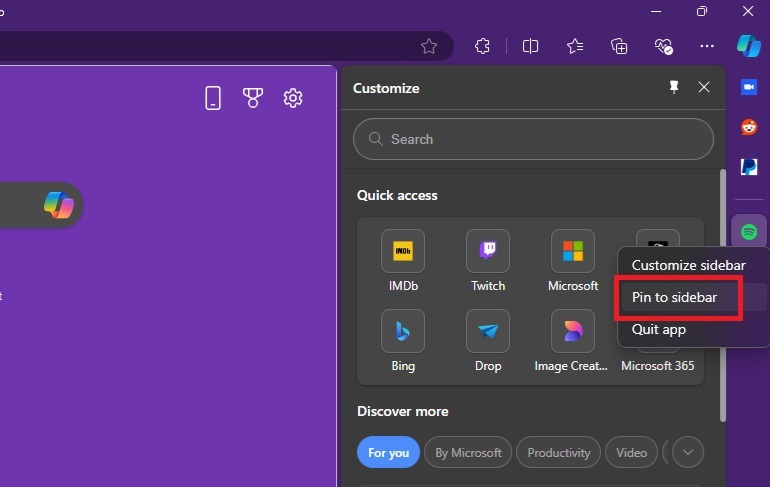Close the Customize pane
770x487 pixels.
(x=704, y=87)
